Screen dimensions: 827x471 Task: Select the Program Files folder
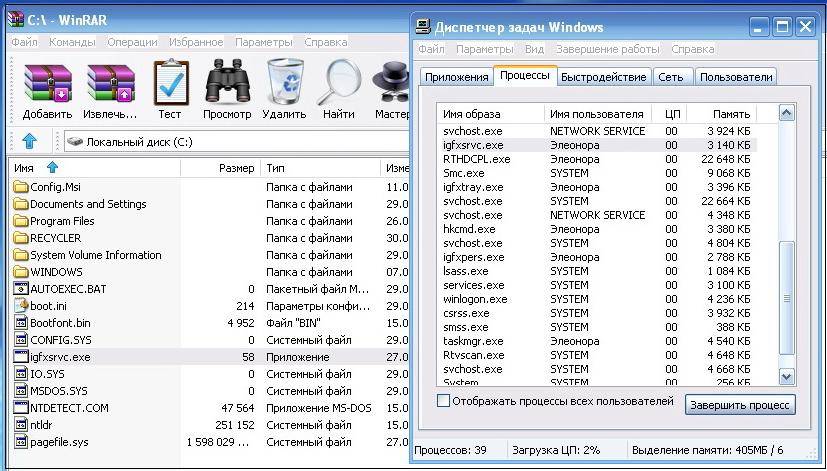[x=54, y=221]
